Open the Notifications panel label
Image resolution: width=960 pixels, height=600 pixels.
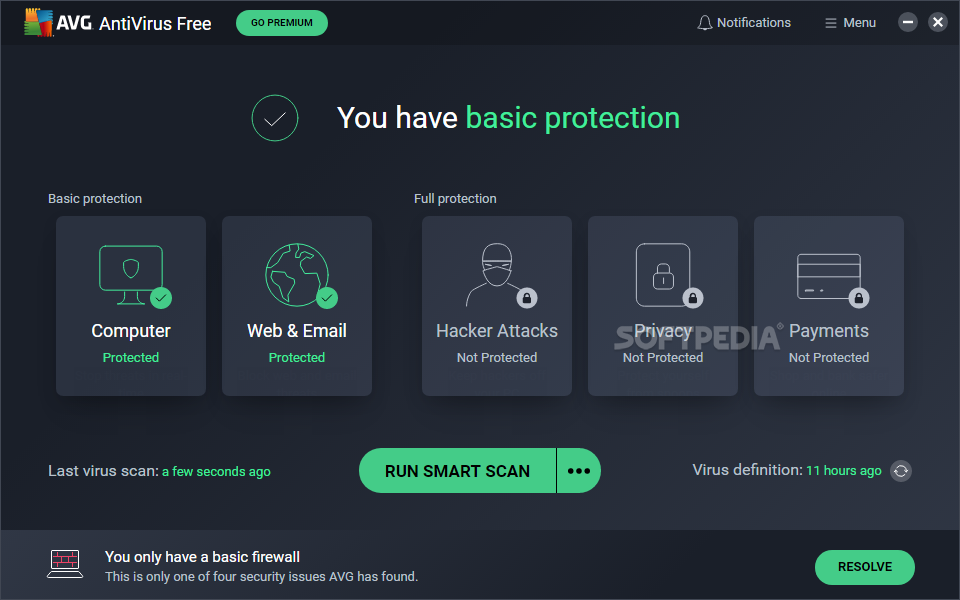click(x=754, y=23)
